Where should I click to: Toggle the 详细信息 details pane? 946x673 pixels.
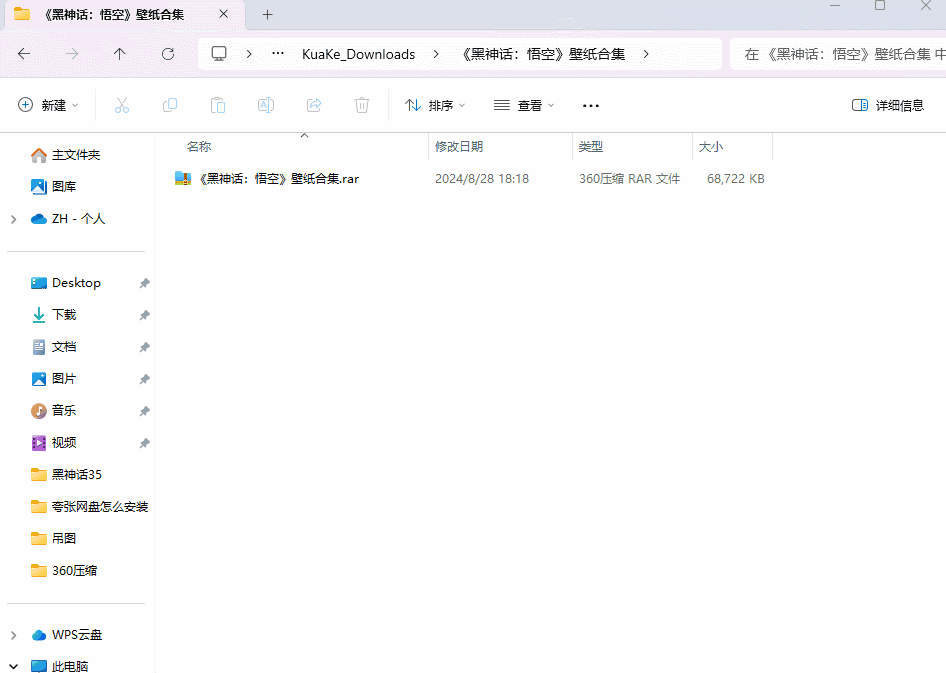tap(887, 106)
